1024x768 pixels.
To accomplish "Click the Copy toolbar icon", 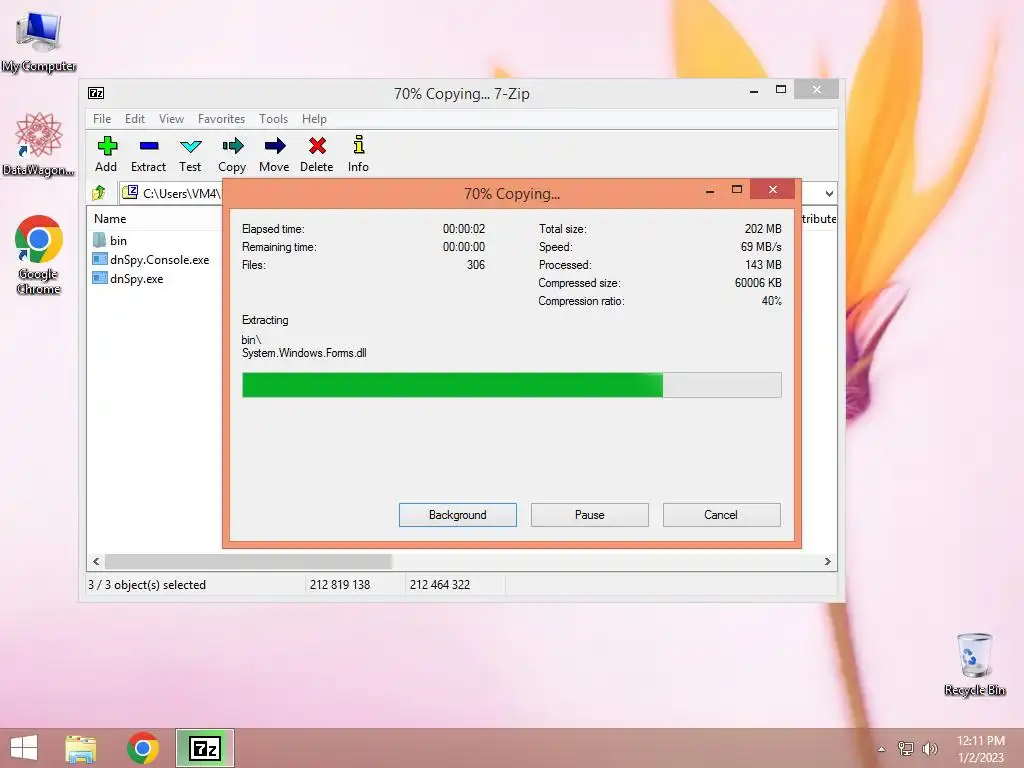I will 232,153.
